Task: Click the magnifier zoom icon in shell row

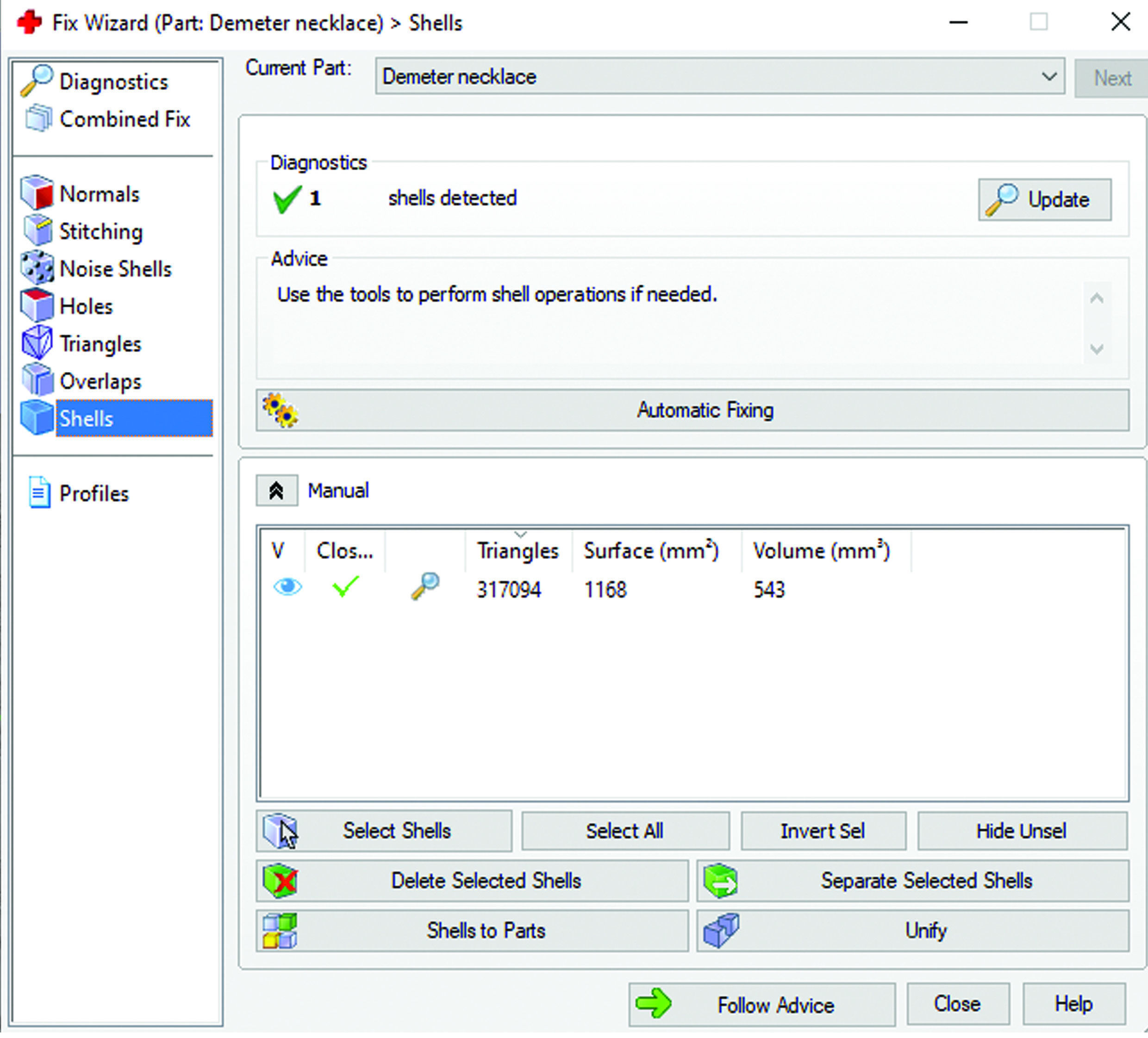Action: coord(425,586)
